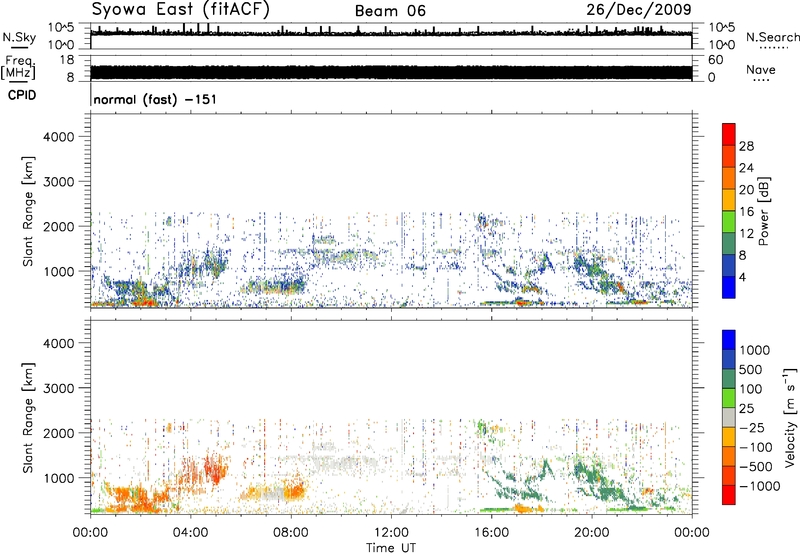The image size is (800, 554).
Task: Select the '-500' Velocity colorbar tick label
Action: [756, 467]
